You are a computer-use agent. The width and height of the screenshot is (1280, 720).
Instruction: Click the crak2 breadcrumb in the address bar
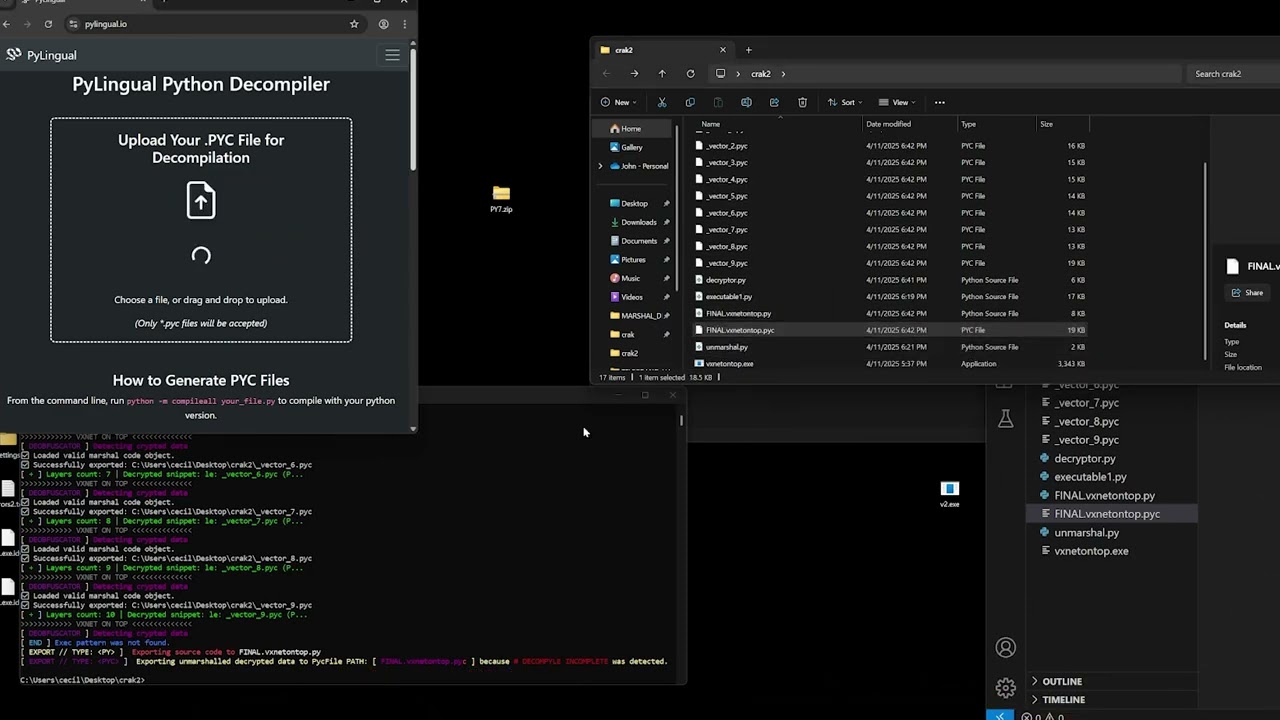pos(761,74)
